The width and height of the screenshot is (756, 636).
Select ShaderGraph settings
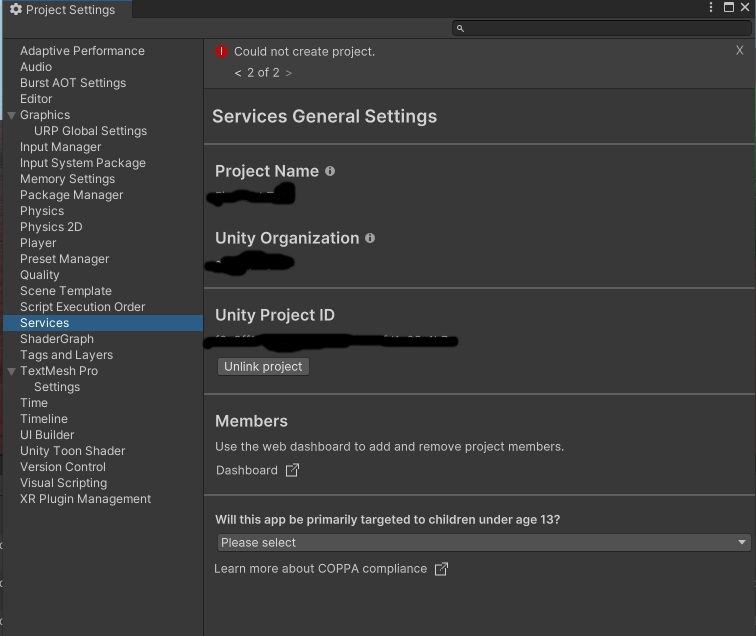coord(57,339)
